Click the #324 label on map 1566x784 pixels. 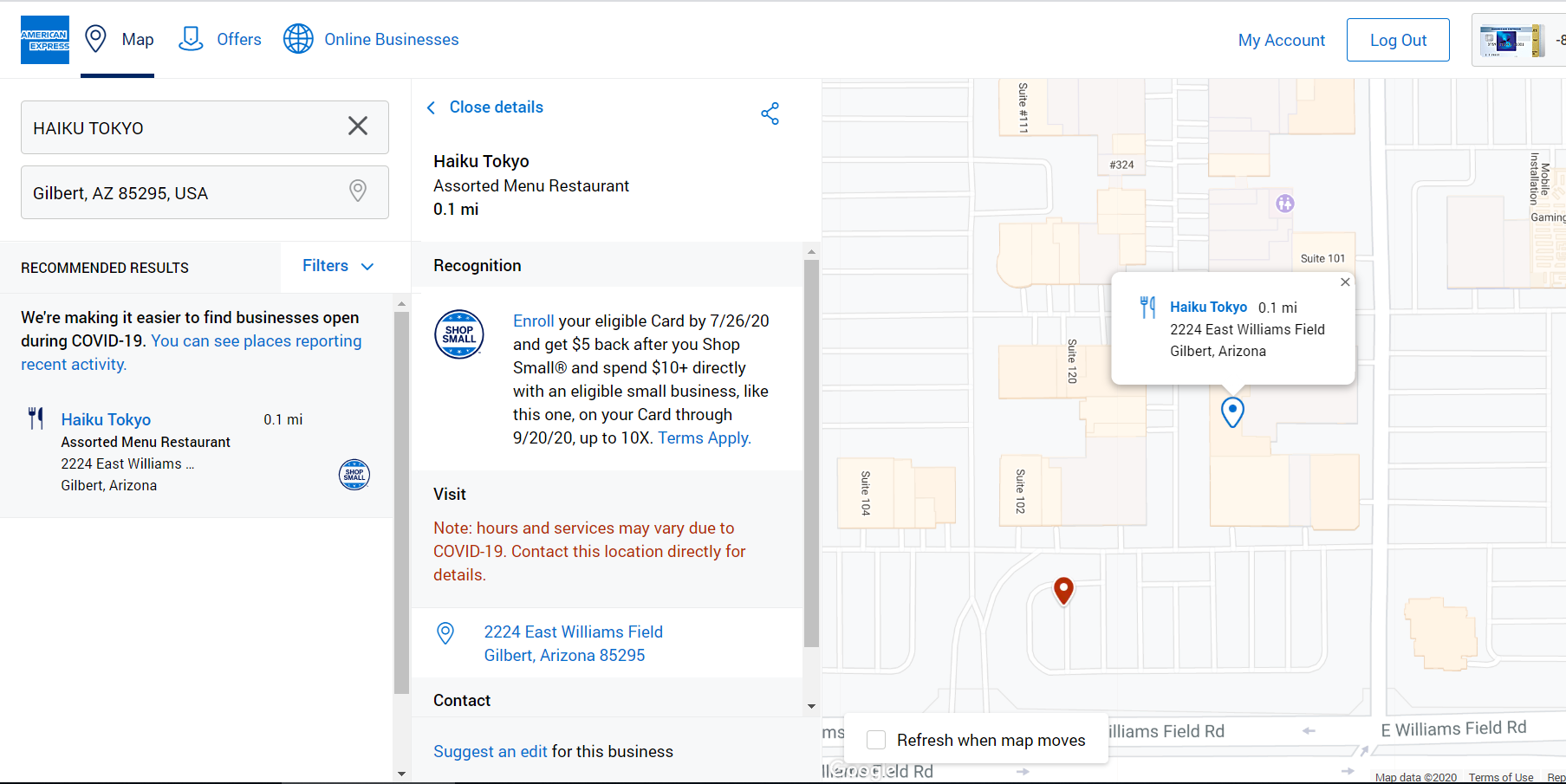1121,165
